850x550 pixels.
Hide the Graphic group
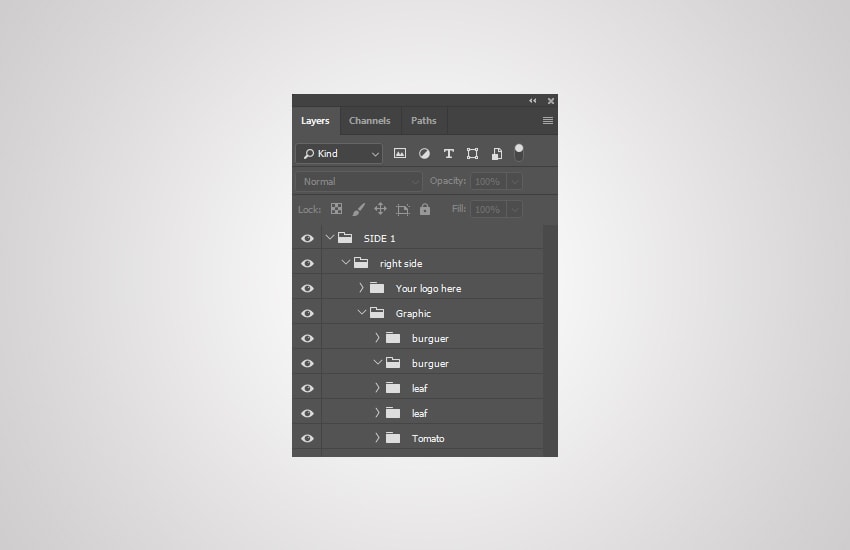coord(307,313)
